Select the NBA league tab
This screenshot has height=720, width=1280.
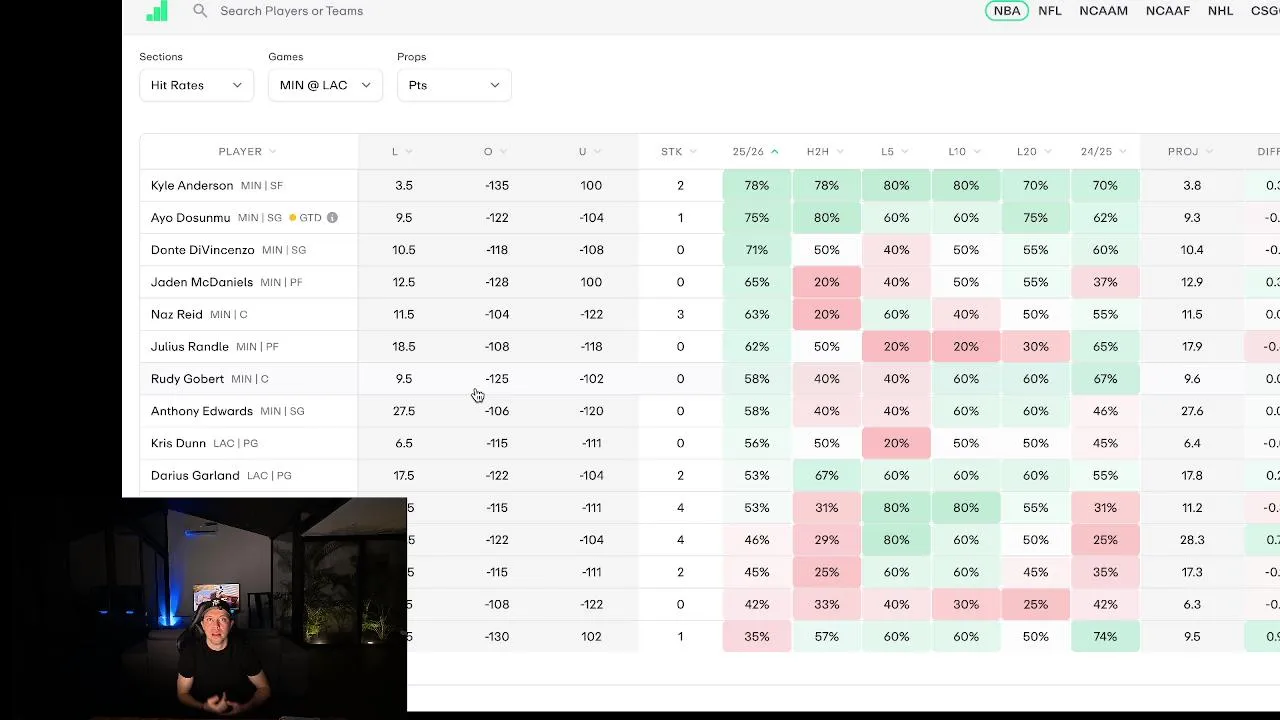[1006, 11]
